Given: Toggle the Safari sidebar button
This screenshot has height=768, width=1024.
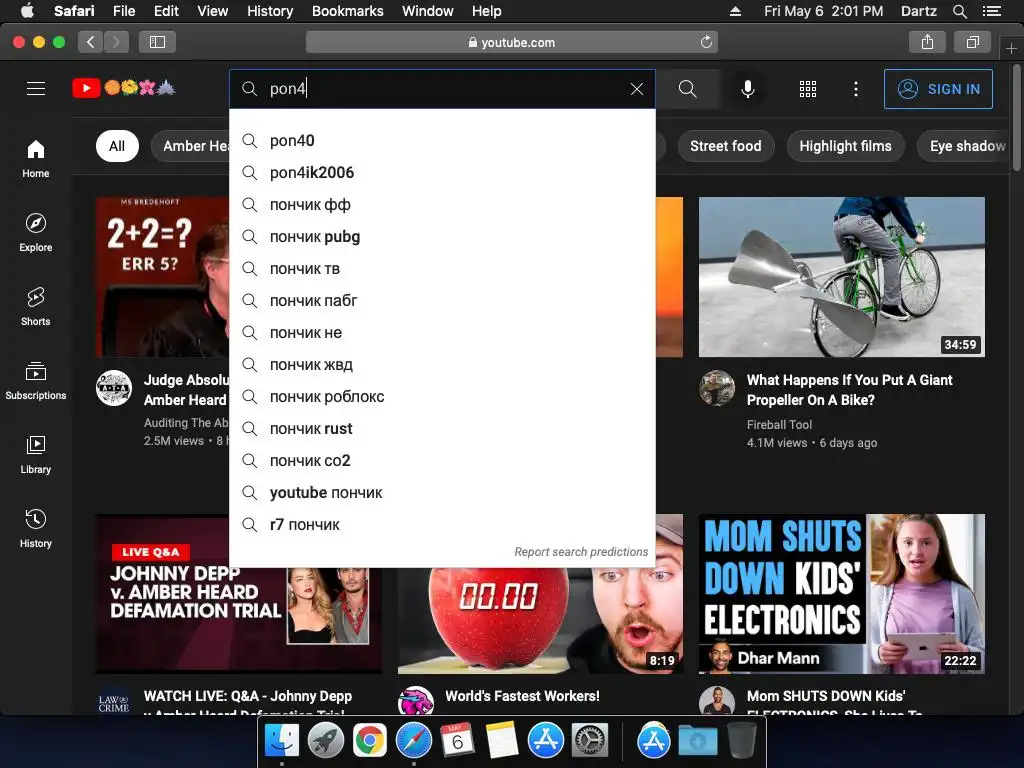Looking at the screenshot, I should (x=157, y=42).
